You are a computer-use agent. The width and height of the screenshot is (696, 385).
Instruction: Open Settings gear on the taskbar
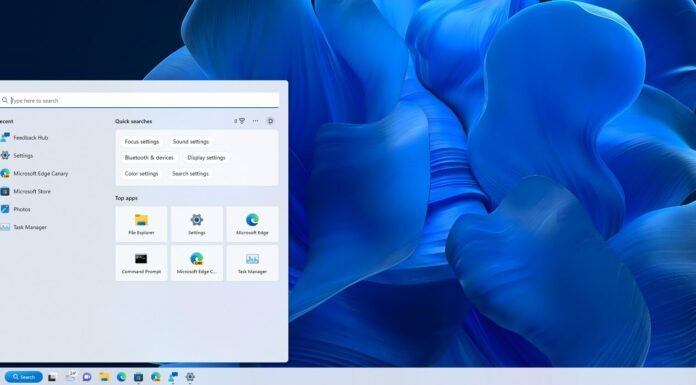click(190, 377)
